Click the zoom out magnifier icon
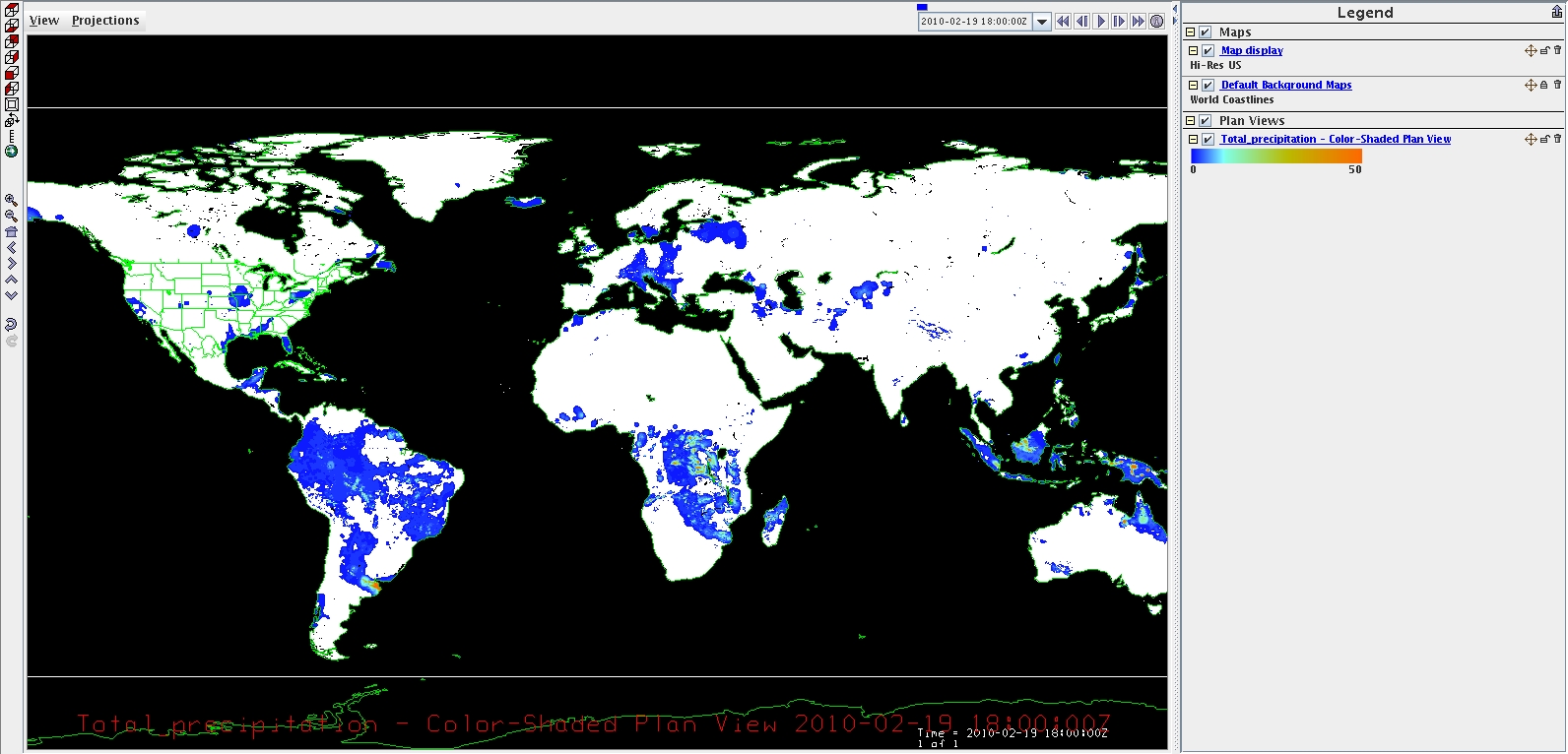Screen dimensions: 1568x754 point(11,216)
